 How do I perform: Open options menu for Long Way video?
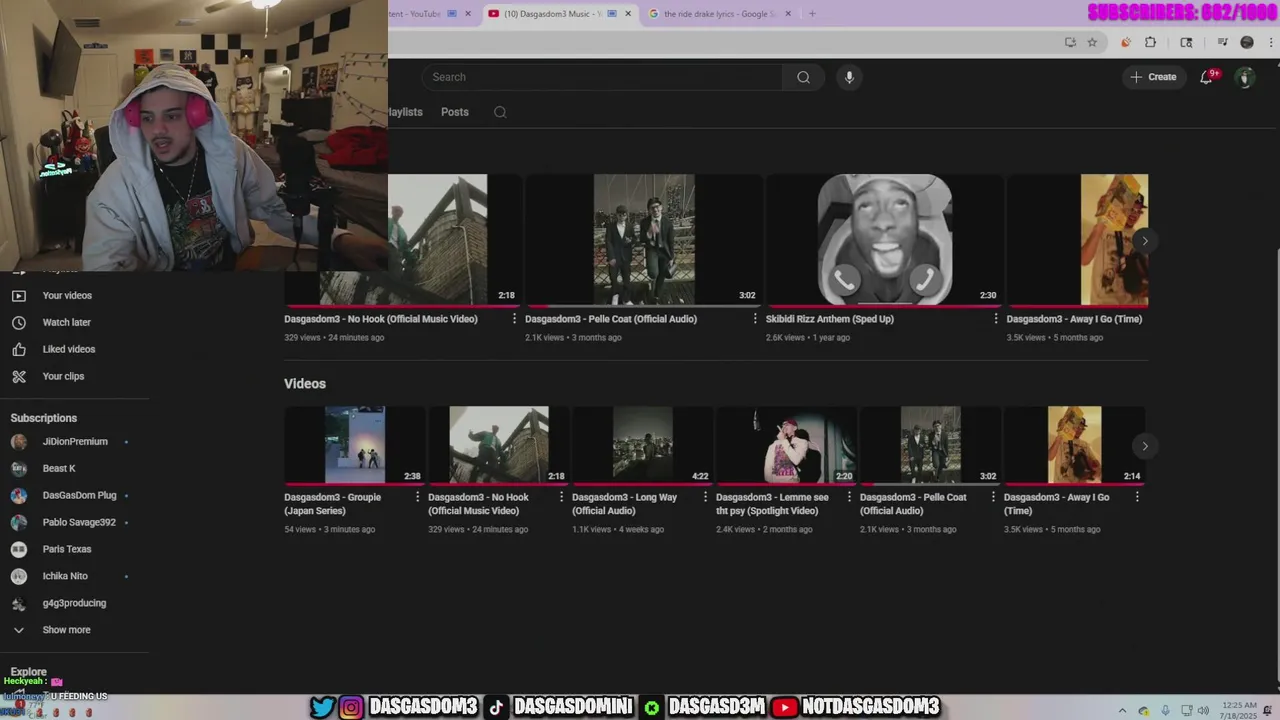705,497
